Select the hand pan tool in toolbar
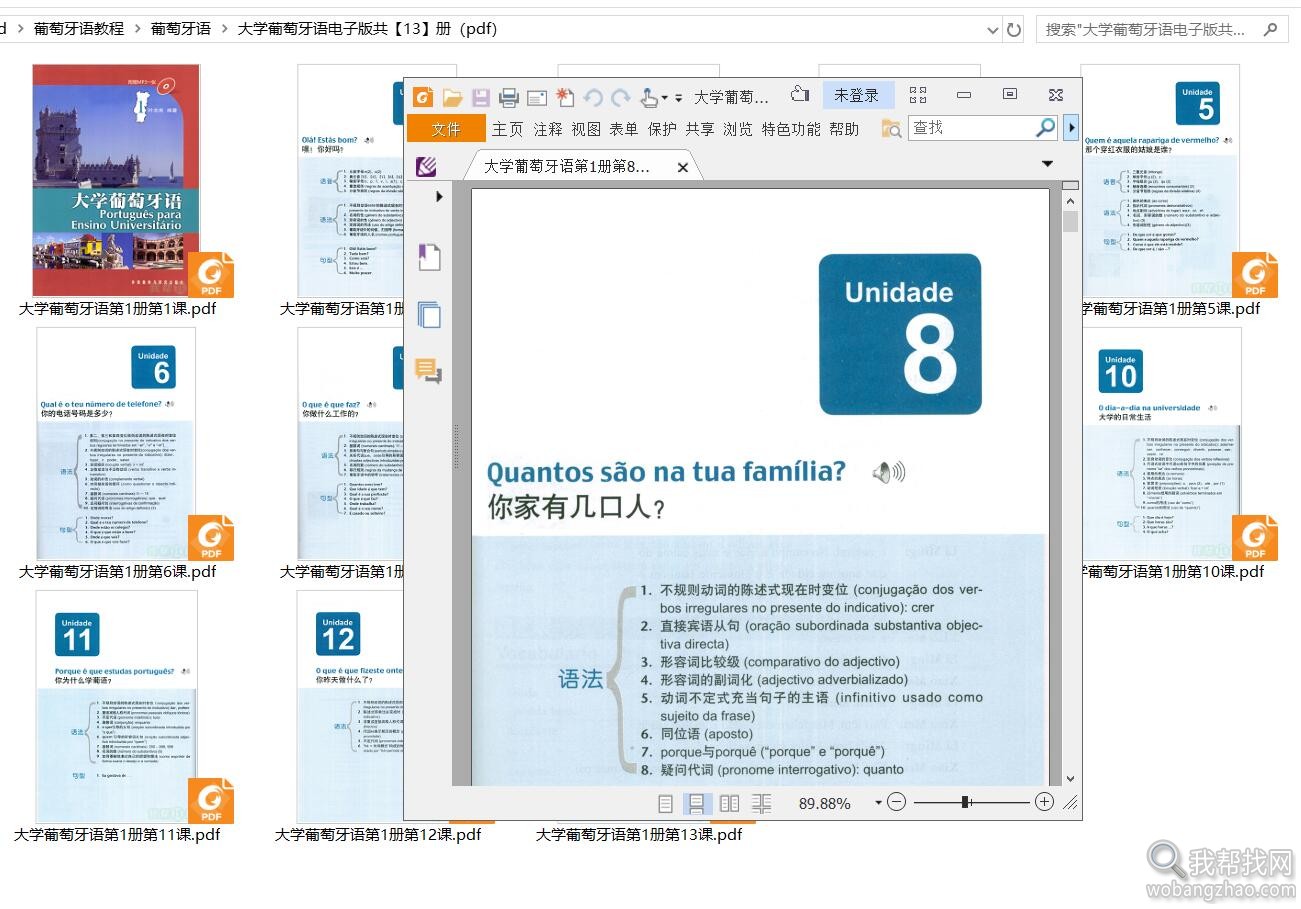 click(x=648, y=95)
